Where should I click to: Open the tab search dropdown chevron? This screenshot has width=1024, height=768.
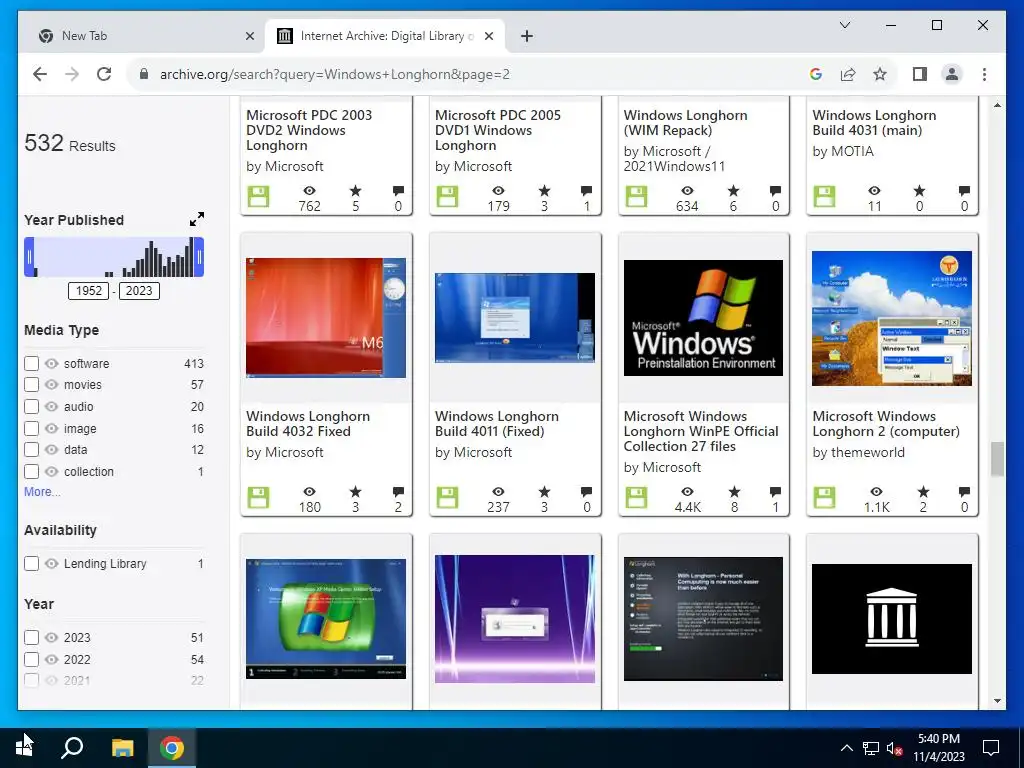(844, 25)
